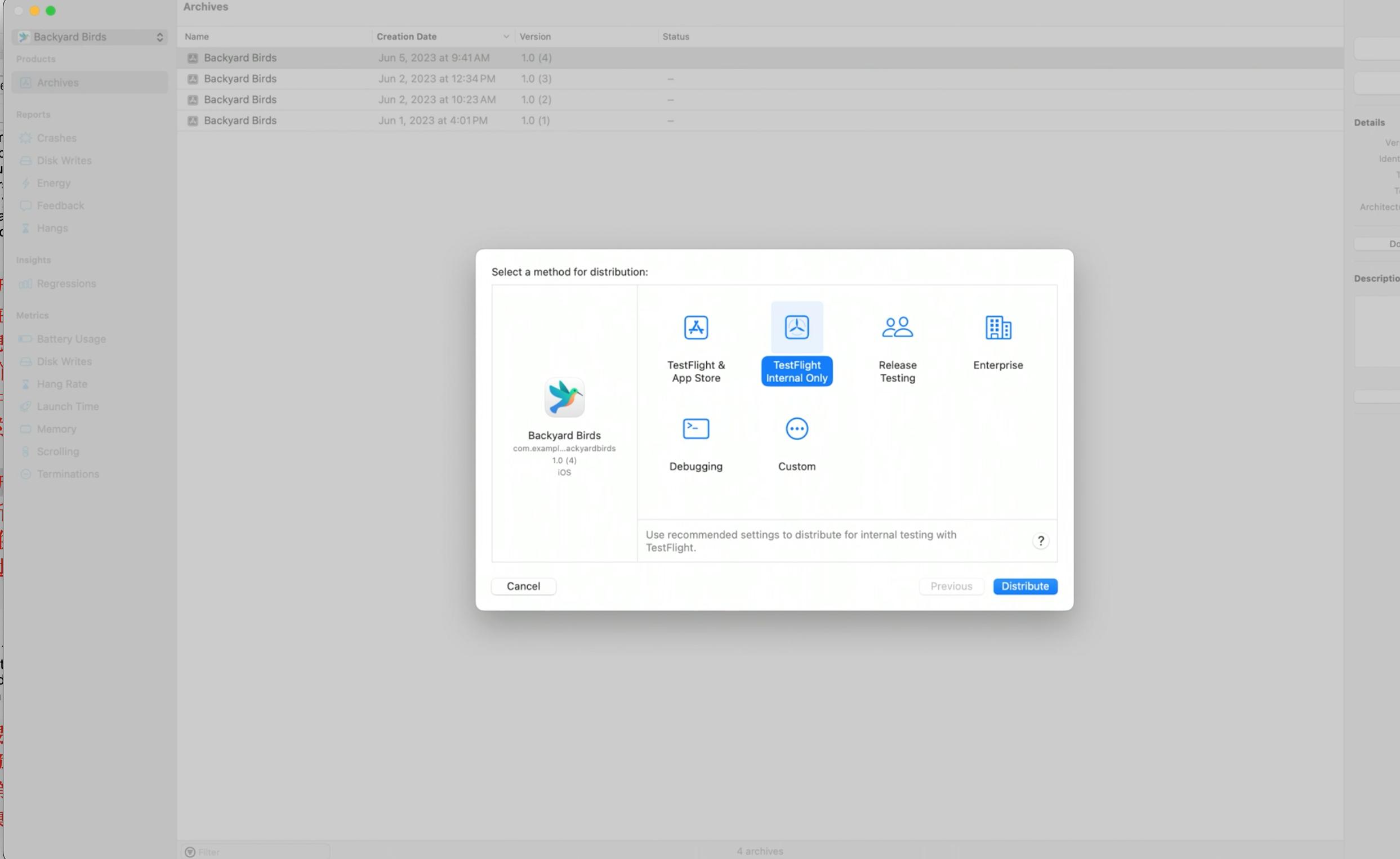Viewport: 1400px width, 859px height.
Task: Open Memory metrics in the sidebar
Action: click(56, 429)
